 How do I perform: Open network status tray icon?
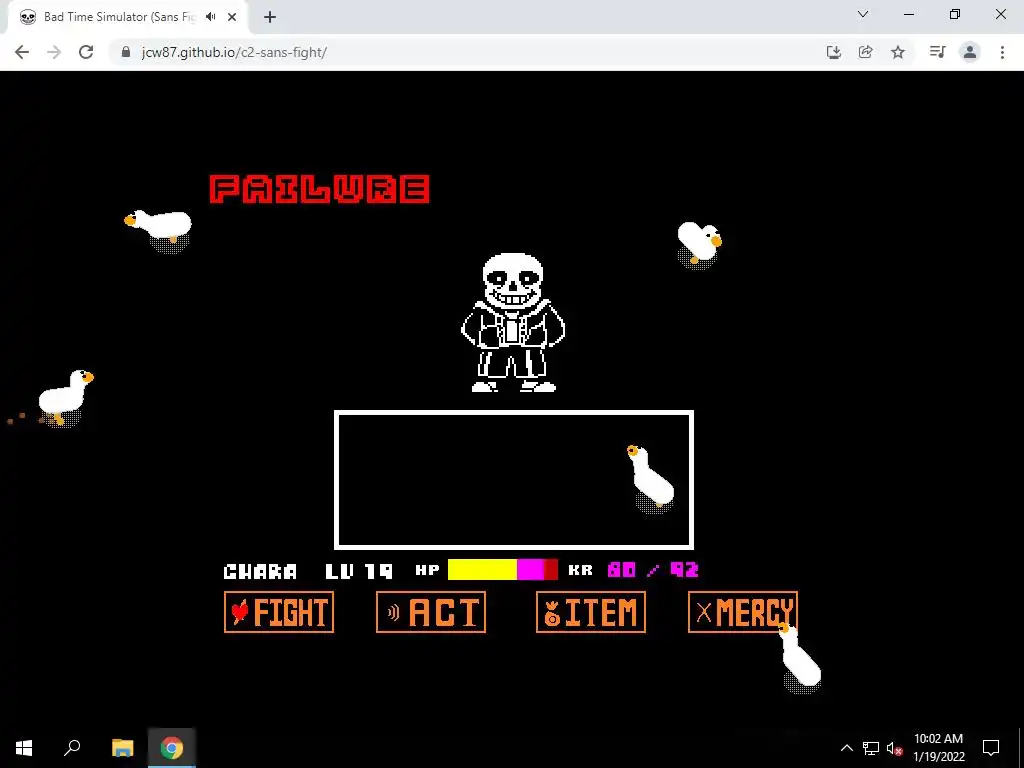pos(871,748)
